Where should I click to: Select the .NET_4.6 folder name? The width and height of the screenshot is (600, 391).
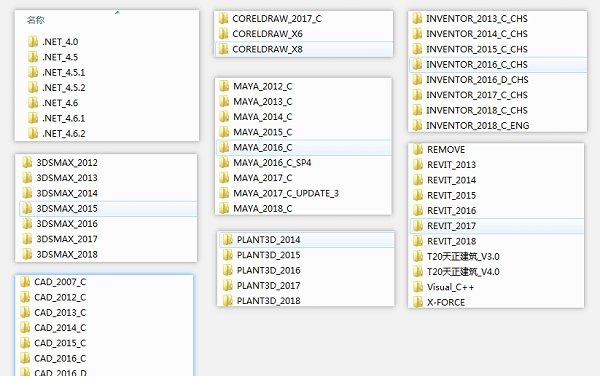click(60, 103)
